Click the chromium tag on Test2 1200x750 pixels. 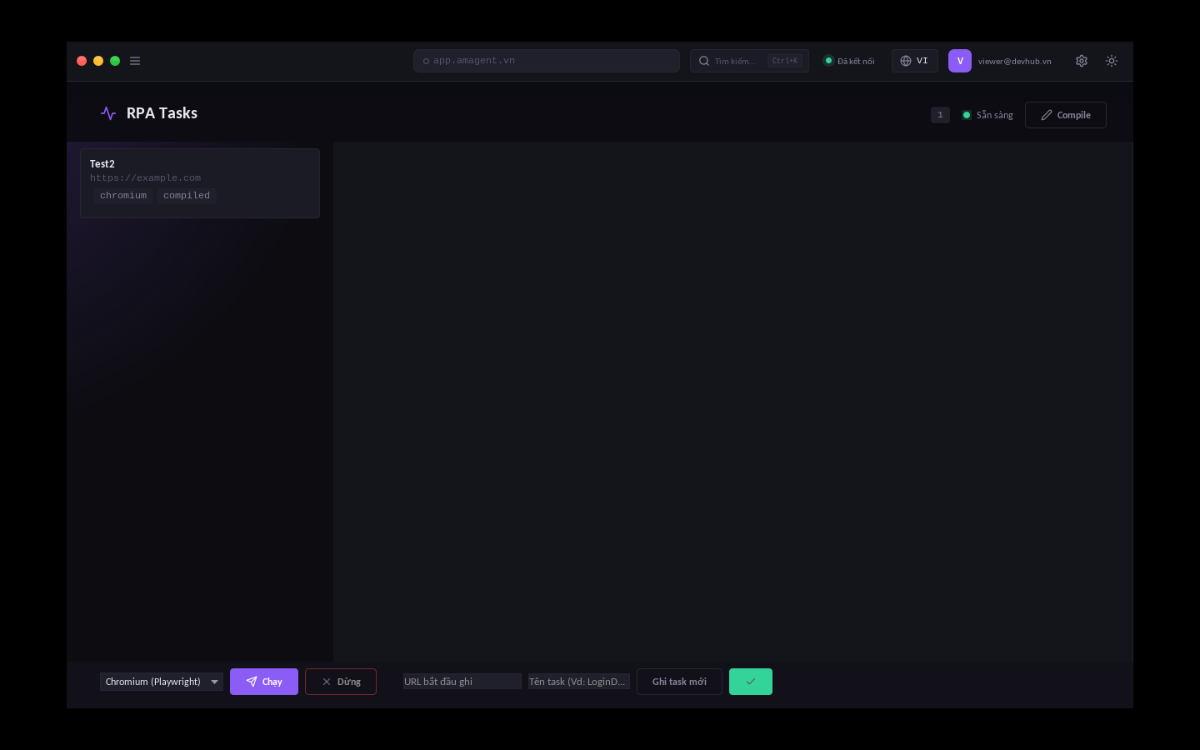pyautogui.click(x=123, y=196)
